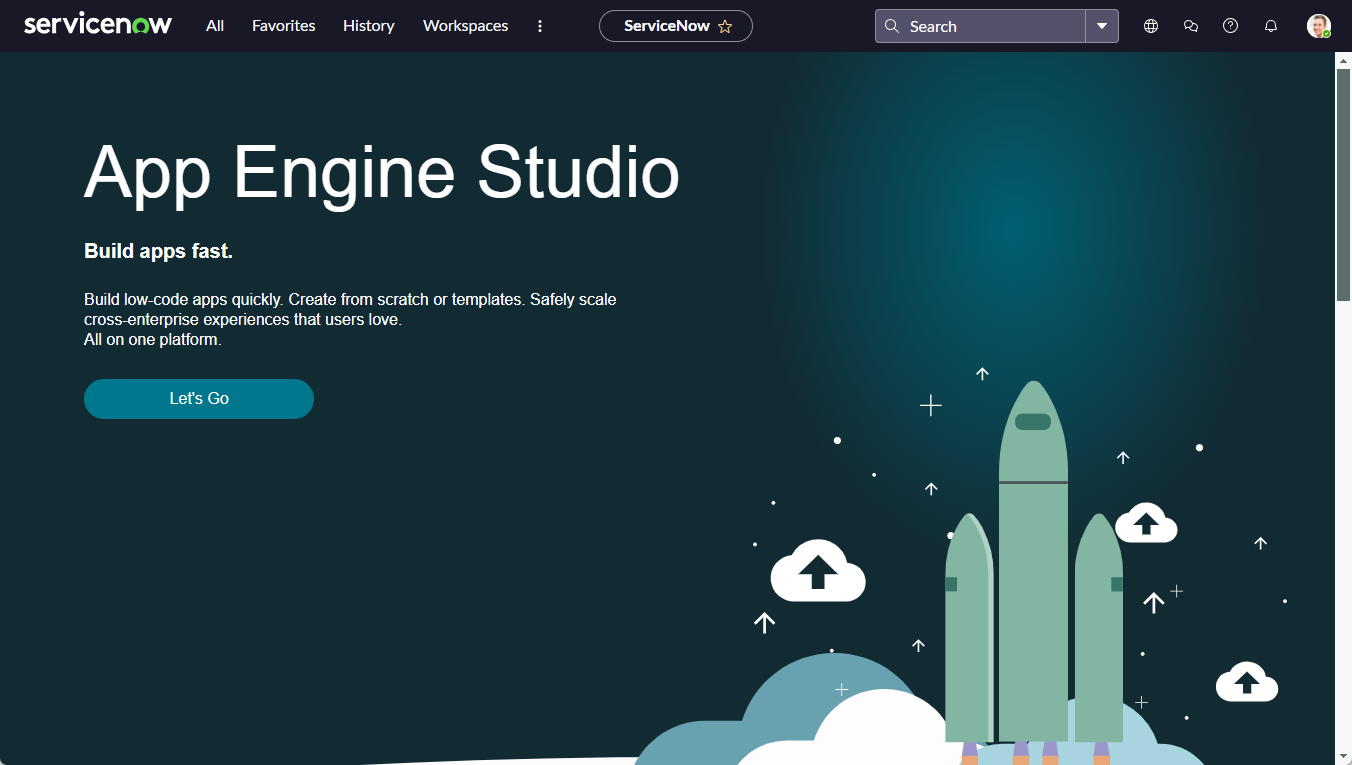Click the ServiceNow page title pill
The width and height of the screenshot is (1352, 765).
(x=676, y=26)
